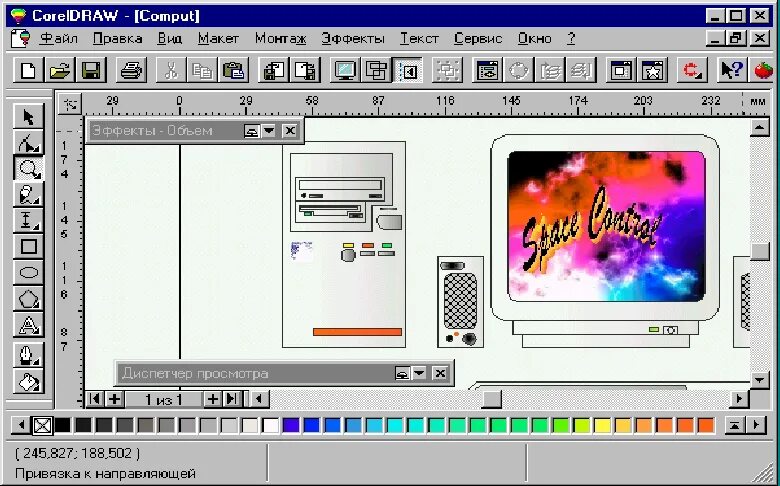
Task: Open the Symbols roll-up icon
Action: tap(621, 70)
